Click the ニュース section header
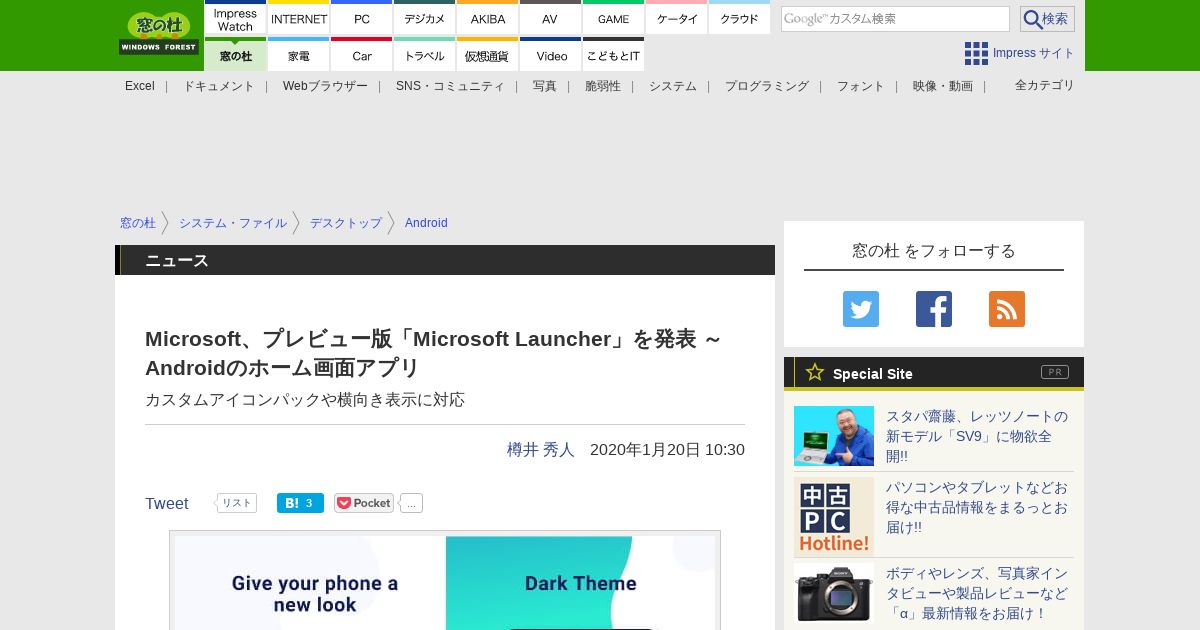Viewport: 1200px width, 630px height. click(x=445, y=260)
